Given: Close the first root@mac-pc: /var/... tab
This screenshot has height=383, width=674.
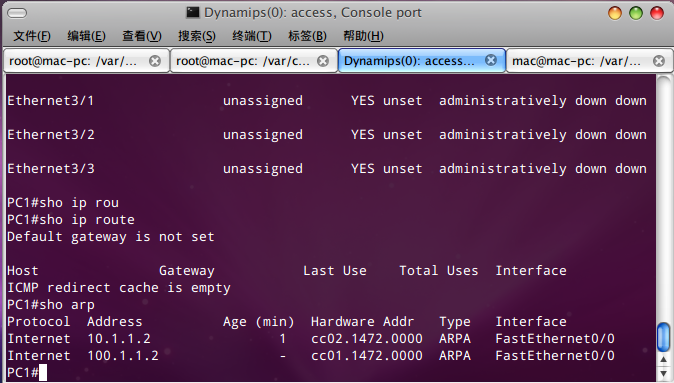Looking at the screenshot, I should 155,61.
